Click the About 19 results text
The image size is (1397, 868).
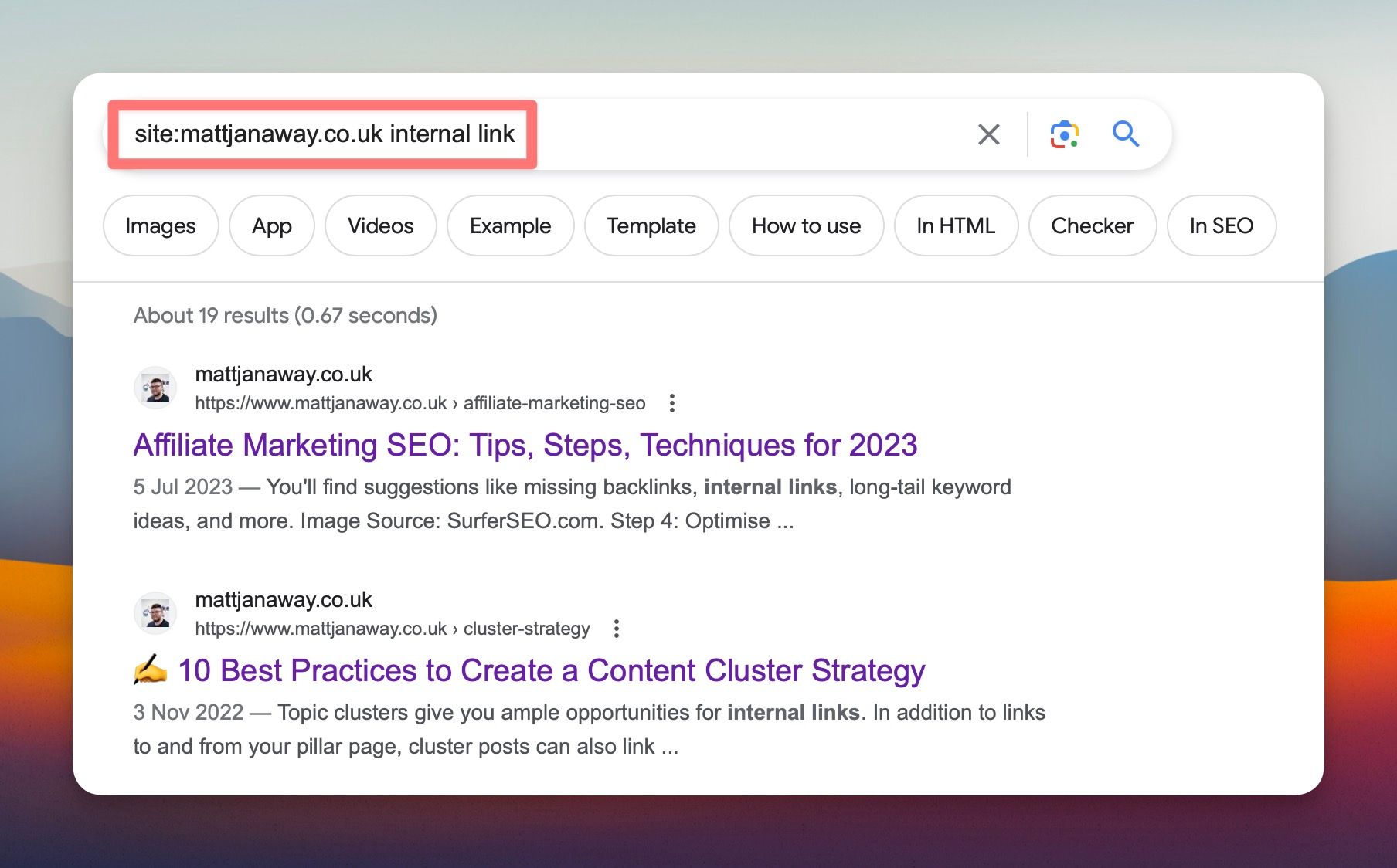tap(285, 315)
